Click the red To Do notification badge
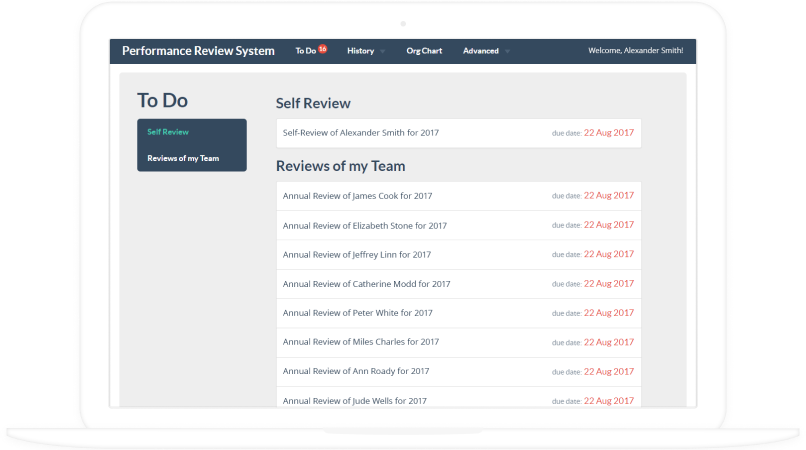 click(x=323, y=49)
